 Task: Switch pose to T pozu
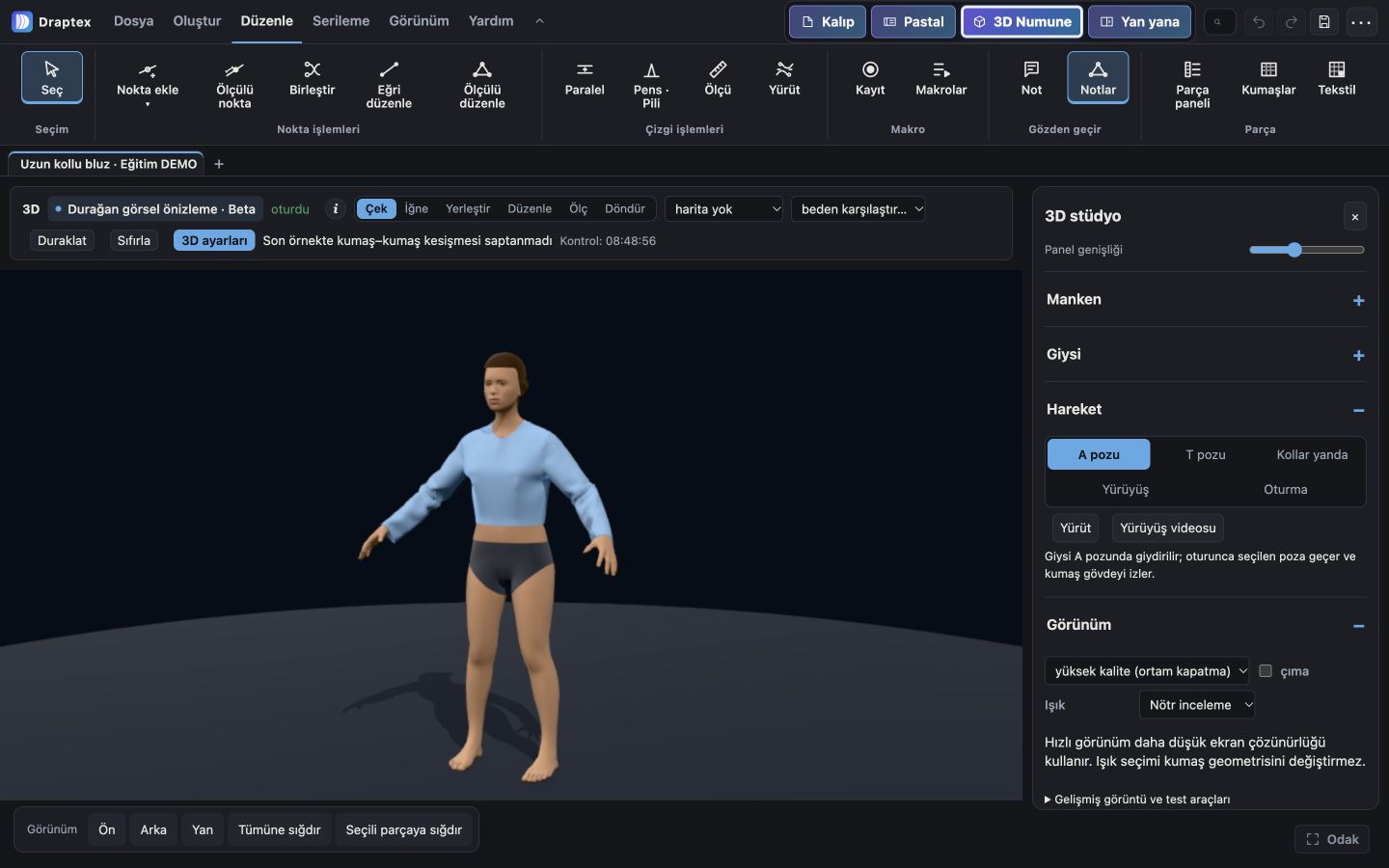coord(1205,454)
